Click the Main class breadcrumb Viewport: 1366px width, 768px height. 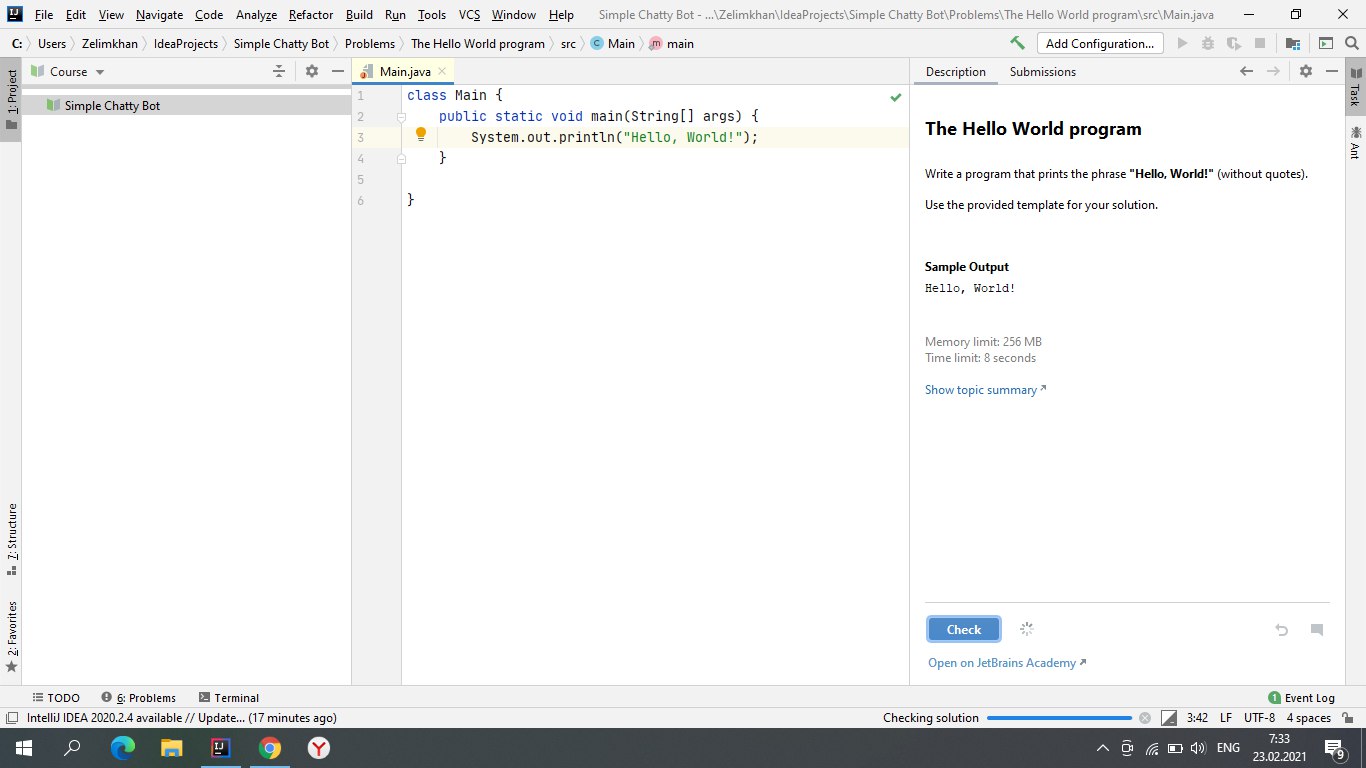tap(613, 43)
